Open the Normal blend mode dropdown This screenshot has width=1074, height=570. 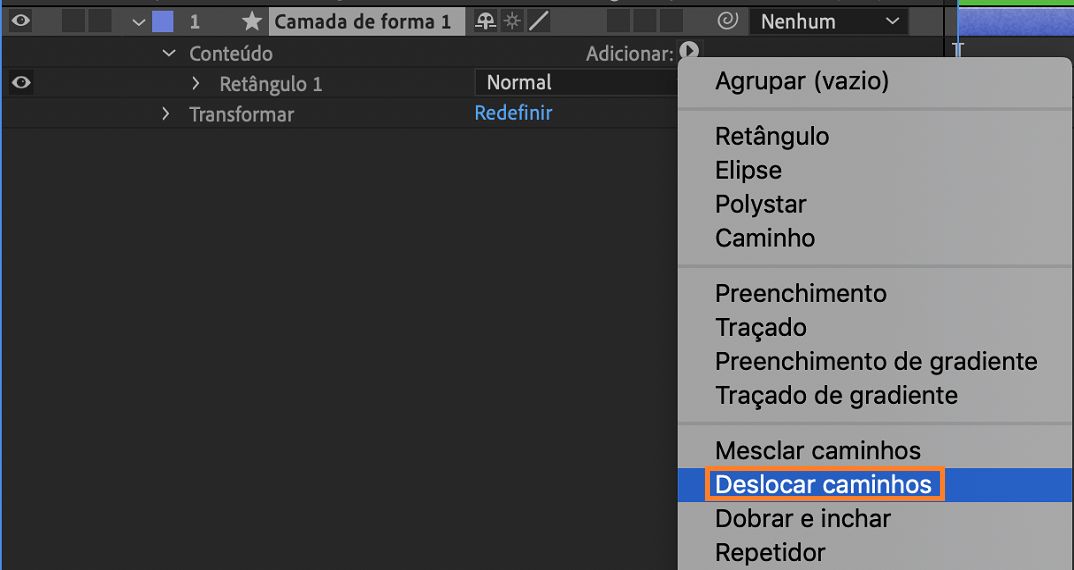(575, 83)
